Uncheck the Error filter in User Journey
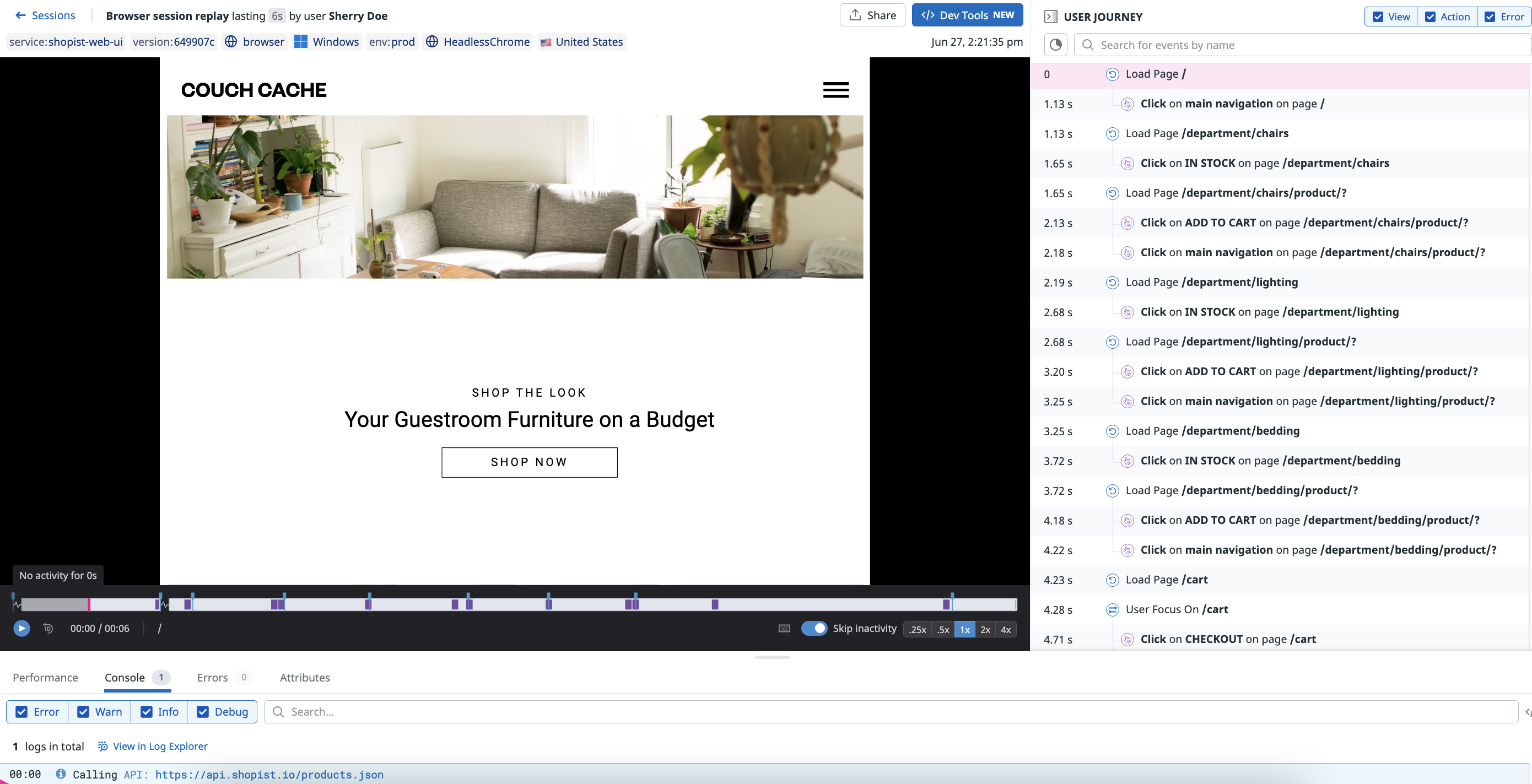This screenshot has width=1532, height=784. (x=1490, y=17)
